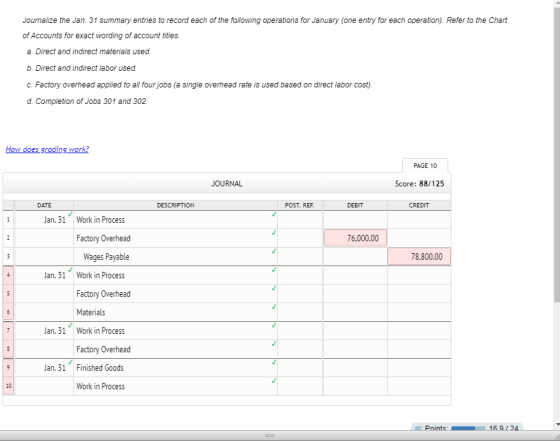Image resolution: width=560 pixels, height=441 pixels.
Task: Click instruction 'a. Direct and indirect materials used'
Action: tap(89, 52)
